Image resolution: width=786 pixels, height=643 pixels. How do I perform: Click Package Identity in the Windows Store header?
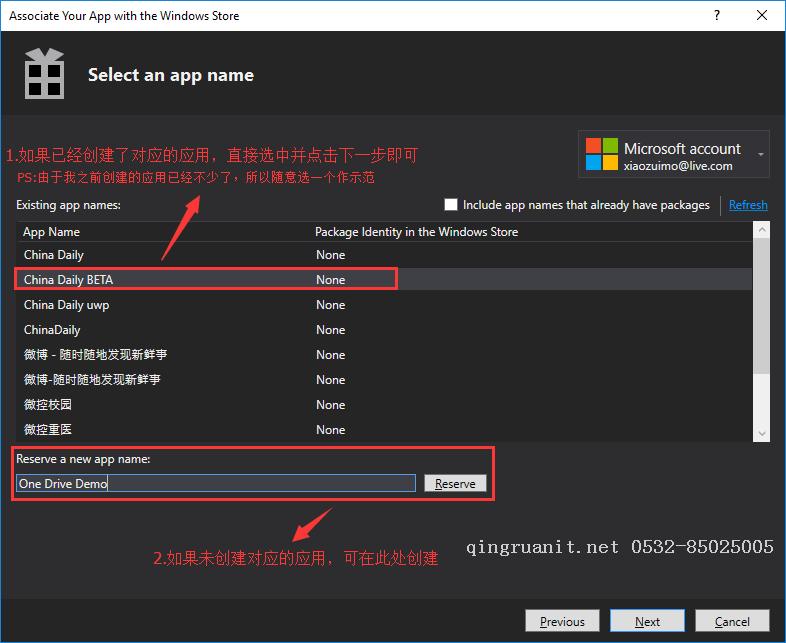(416, 232)
